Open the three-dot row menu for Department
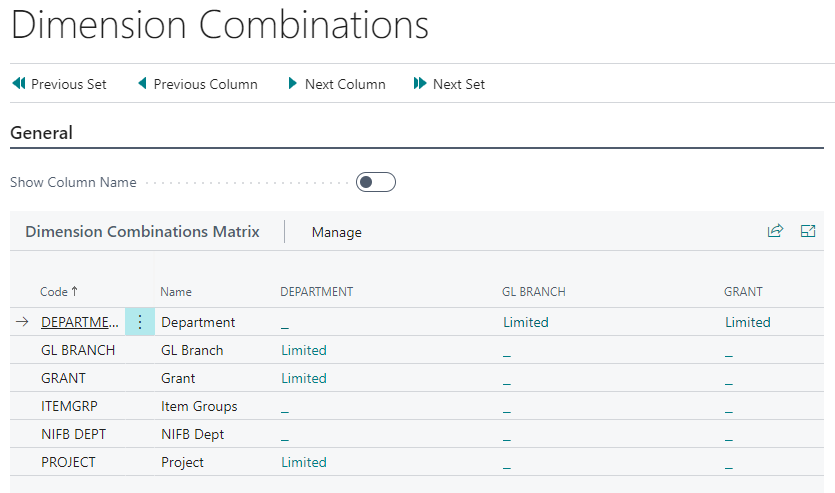The height and width of the screenshot is (493, 835). pos(140,322)
